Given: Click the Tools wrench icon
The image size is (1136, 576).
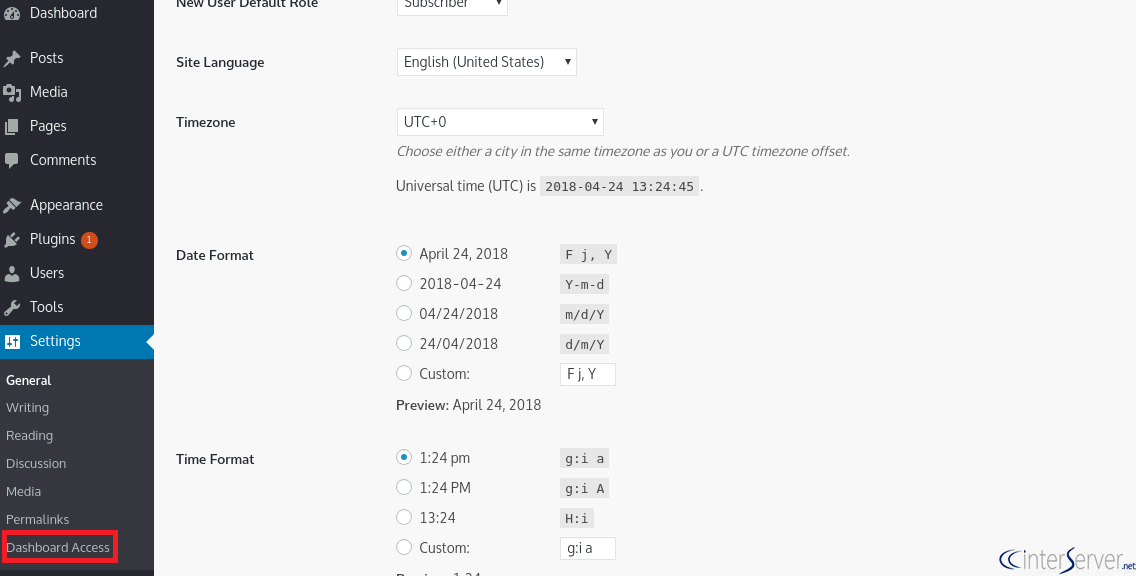Looking at the screenshot, I should (12, 308).
